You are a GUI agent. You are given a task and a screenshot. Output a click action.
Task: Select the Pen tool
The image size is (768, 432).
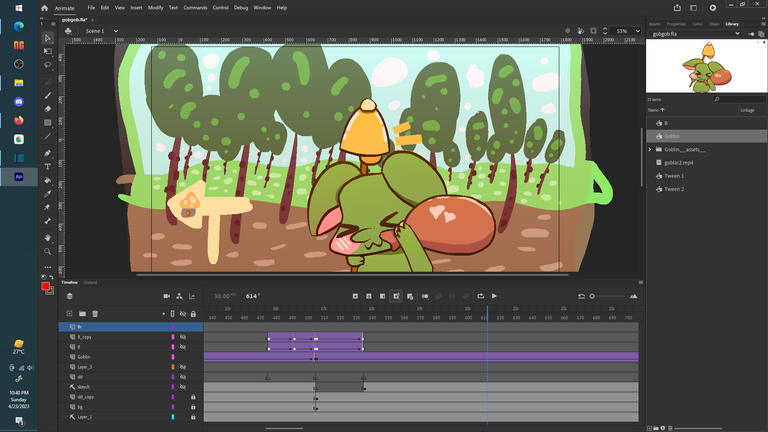[x=48, y=153]
